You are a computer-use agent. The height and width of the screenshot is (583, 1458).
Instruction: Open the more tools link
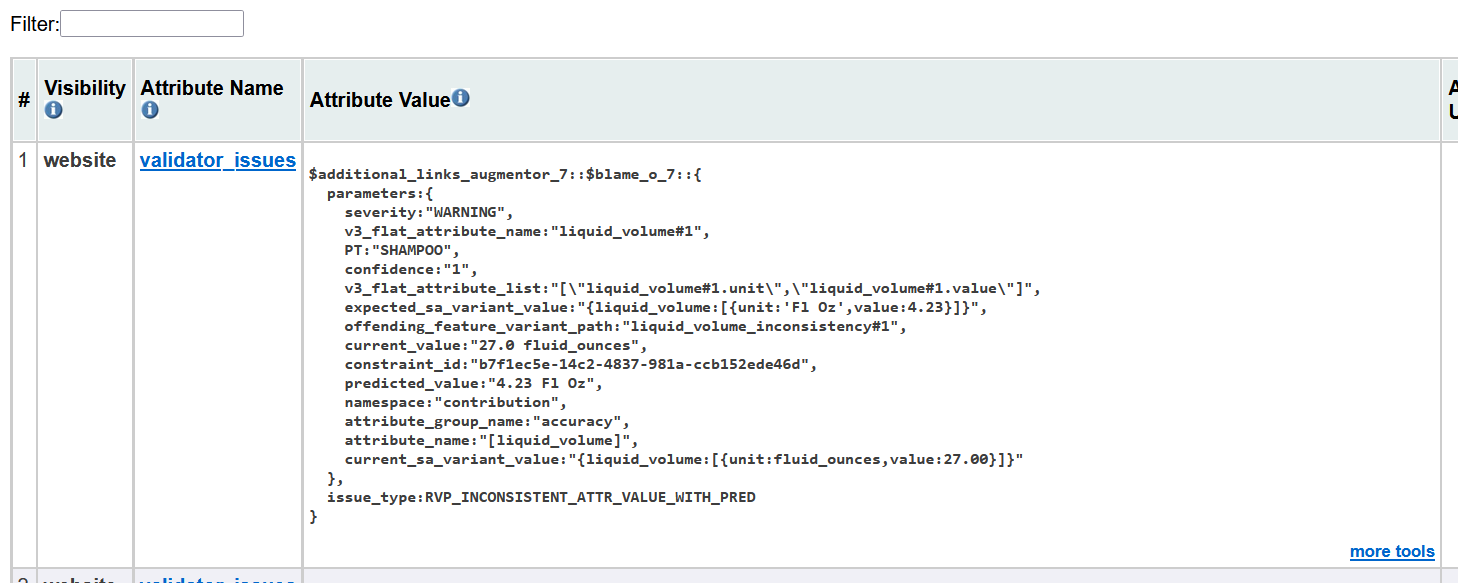pos(1392,551)
